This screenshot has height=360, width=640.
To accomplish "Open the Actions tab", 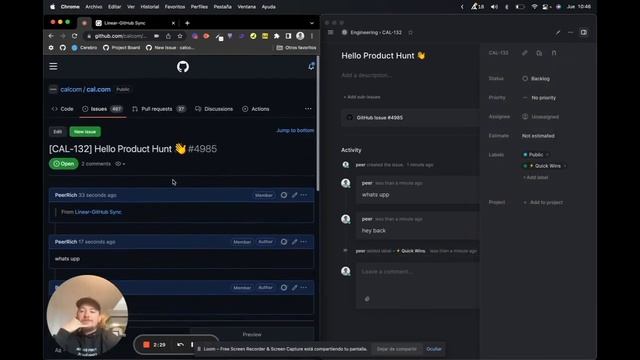I will coord(256,109).
